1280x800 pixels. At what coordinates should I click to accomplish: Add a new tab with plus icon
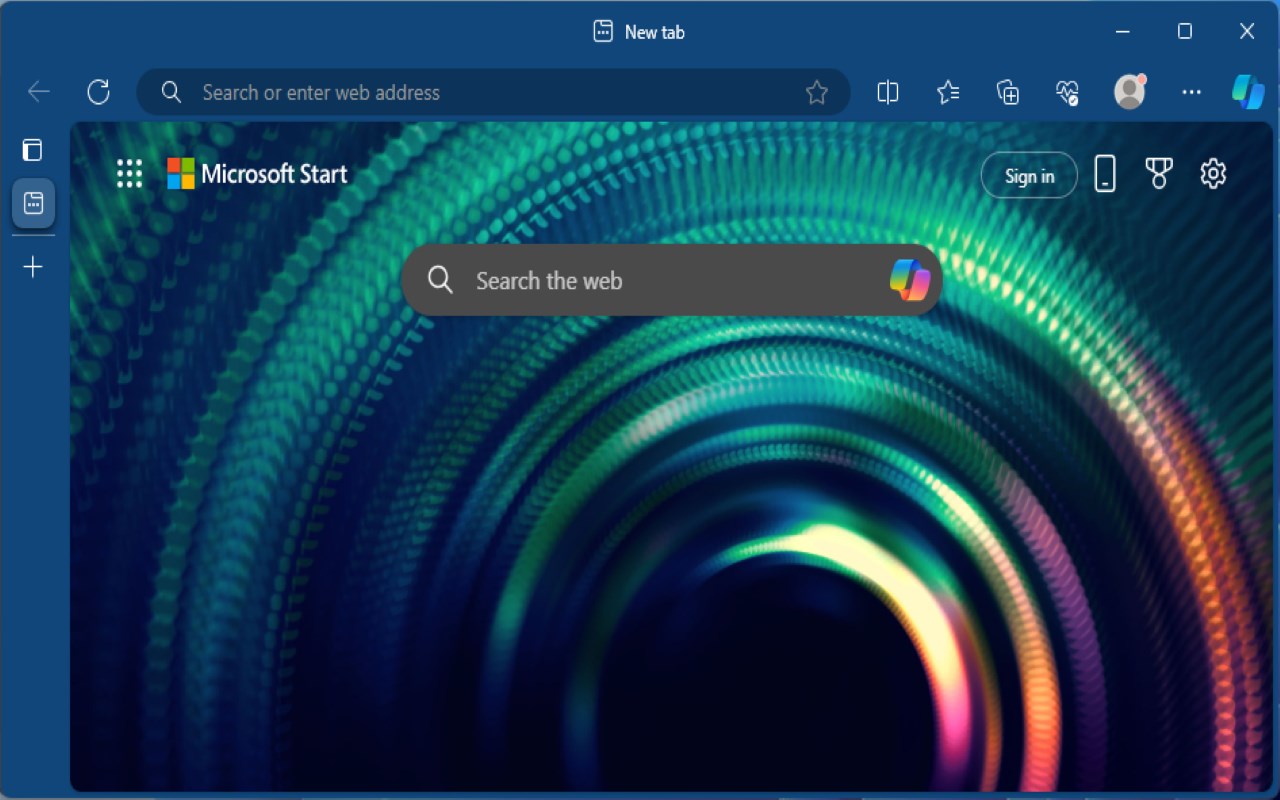[33, 267]
